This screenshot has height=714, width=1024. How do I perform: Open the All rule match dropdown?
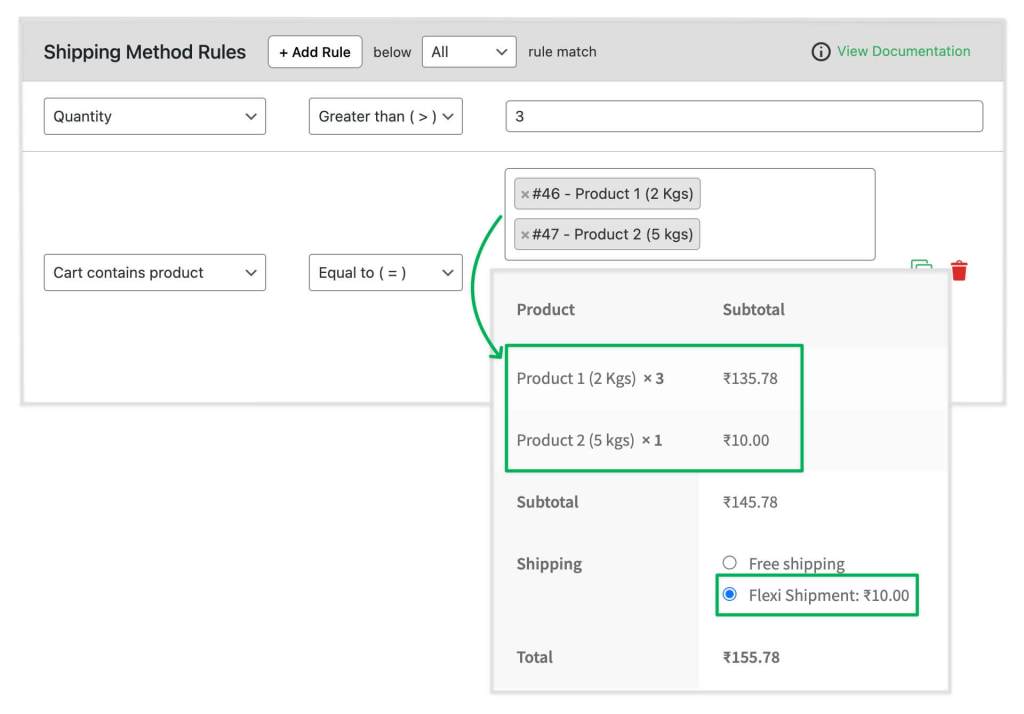click(x=469, y=52)
